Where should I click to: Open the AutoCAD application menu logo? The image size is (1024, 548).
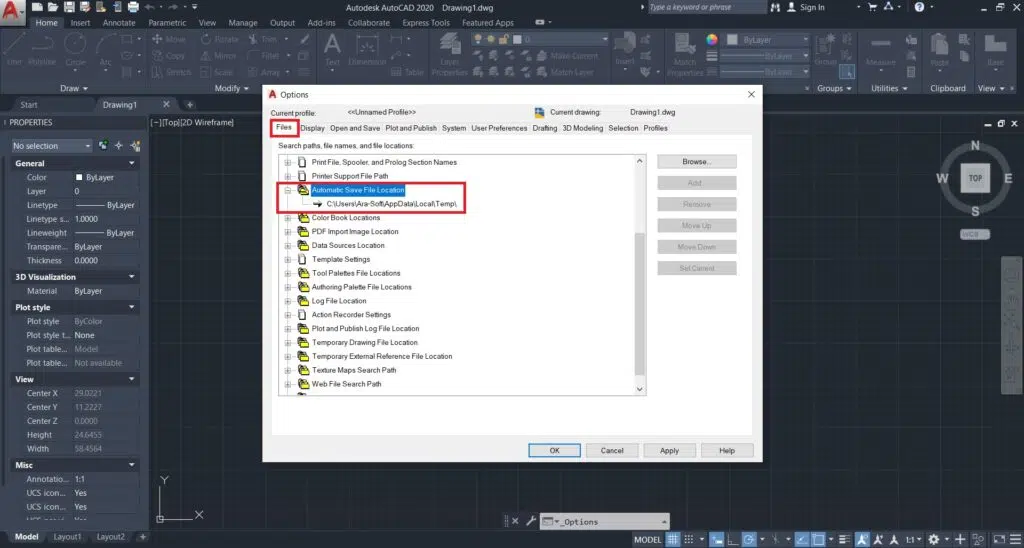[12, 10]
